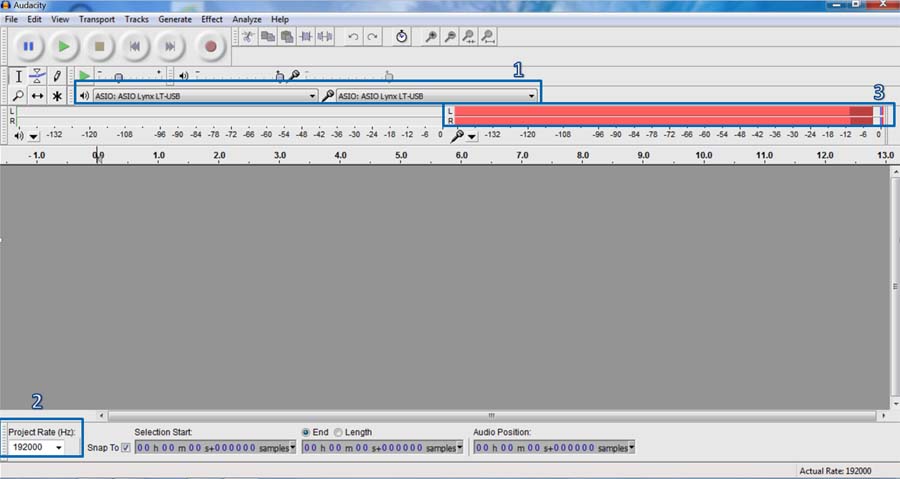
Task: Open the Effect menu
Action: coord(212,19)
